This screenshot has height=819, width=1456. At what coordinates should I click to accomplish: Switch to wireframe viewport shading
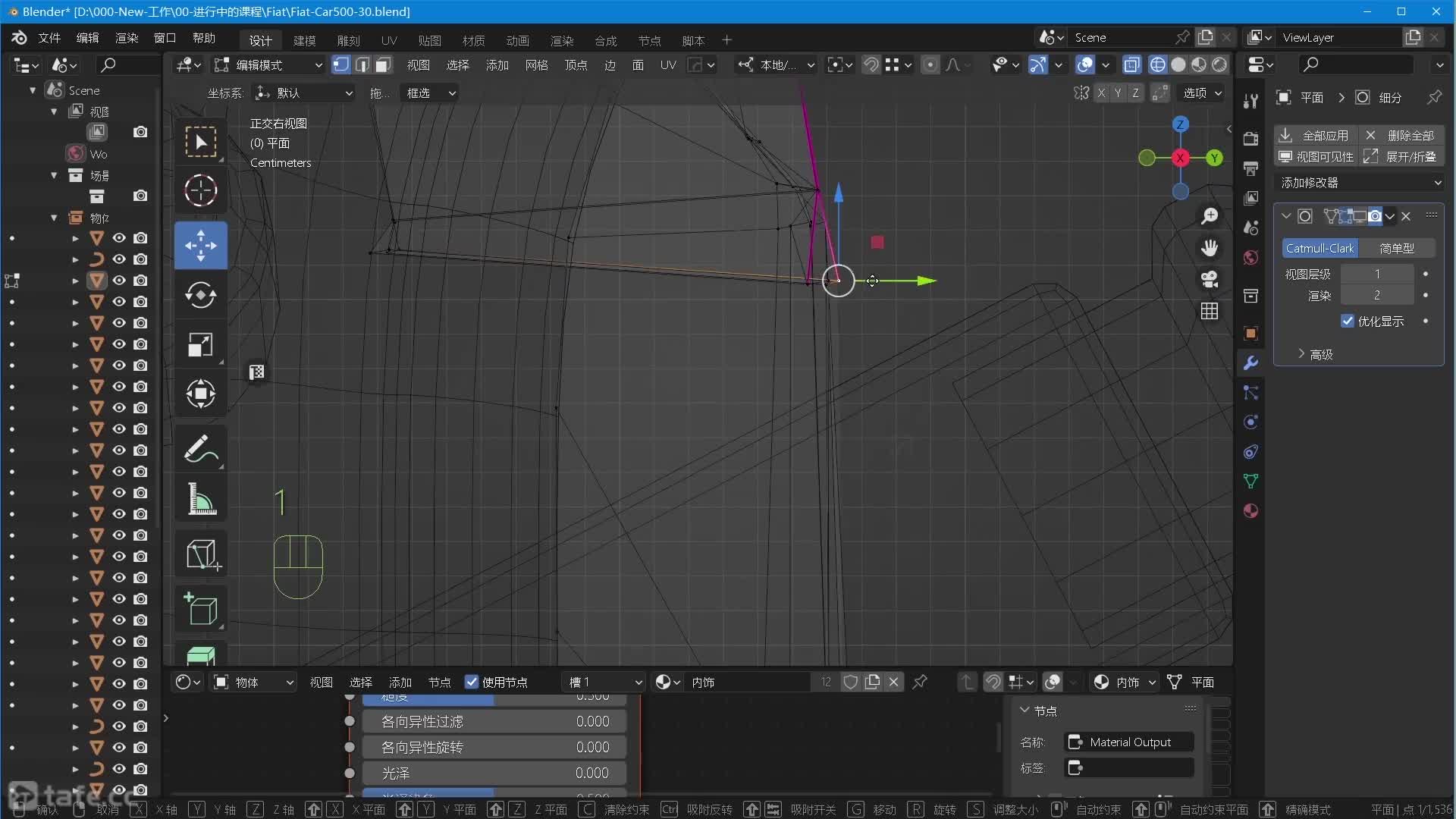pyautogui.click(x=1157, y=65)
